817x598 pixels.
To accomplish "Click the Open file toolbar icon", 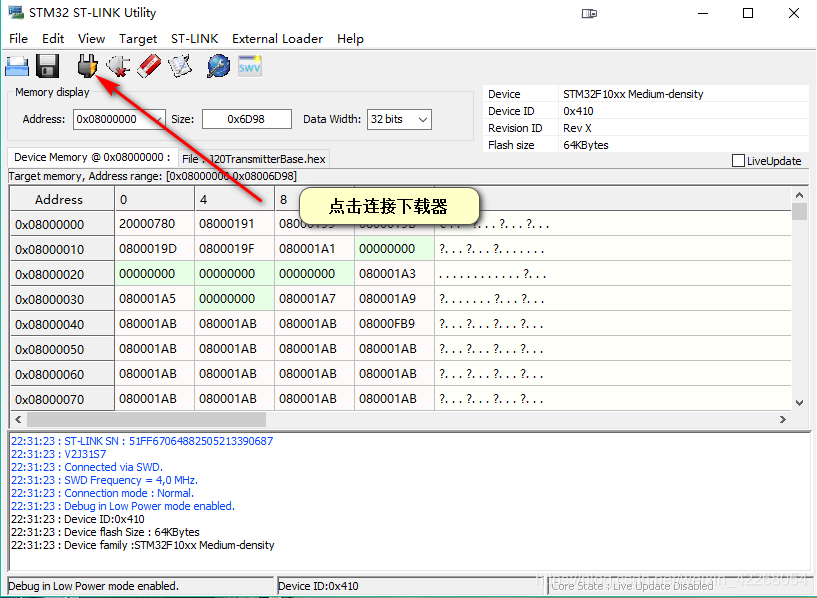I will click(17, 67).
